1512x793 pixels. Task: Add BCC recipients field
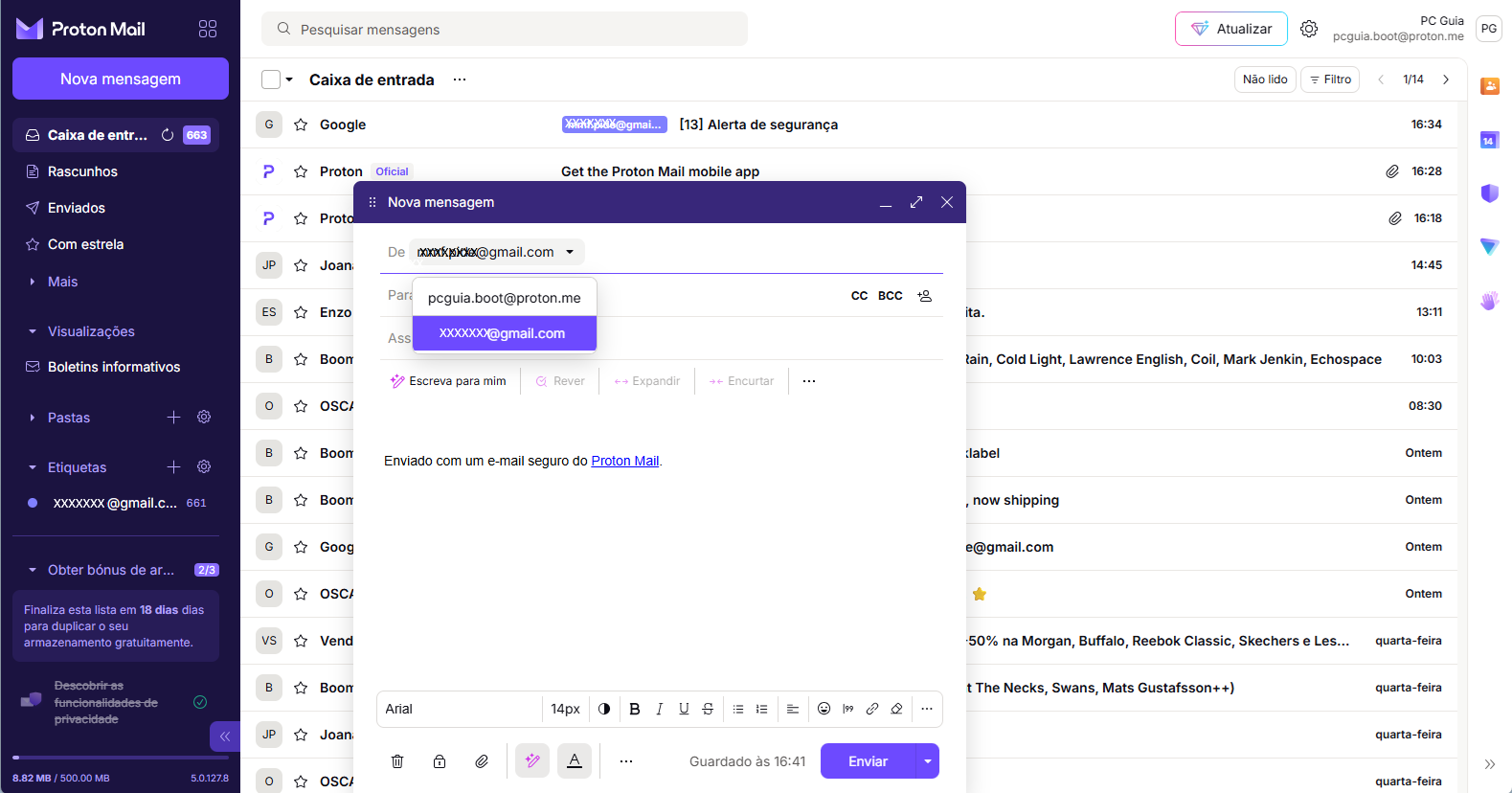click(x=891, y=296)
